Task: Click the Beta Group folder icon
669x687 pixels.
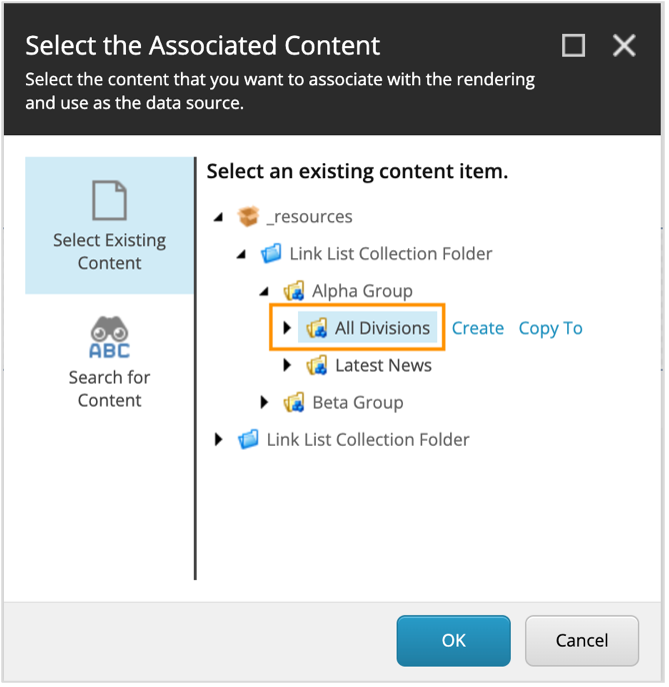Action: click(294, 403)
